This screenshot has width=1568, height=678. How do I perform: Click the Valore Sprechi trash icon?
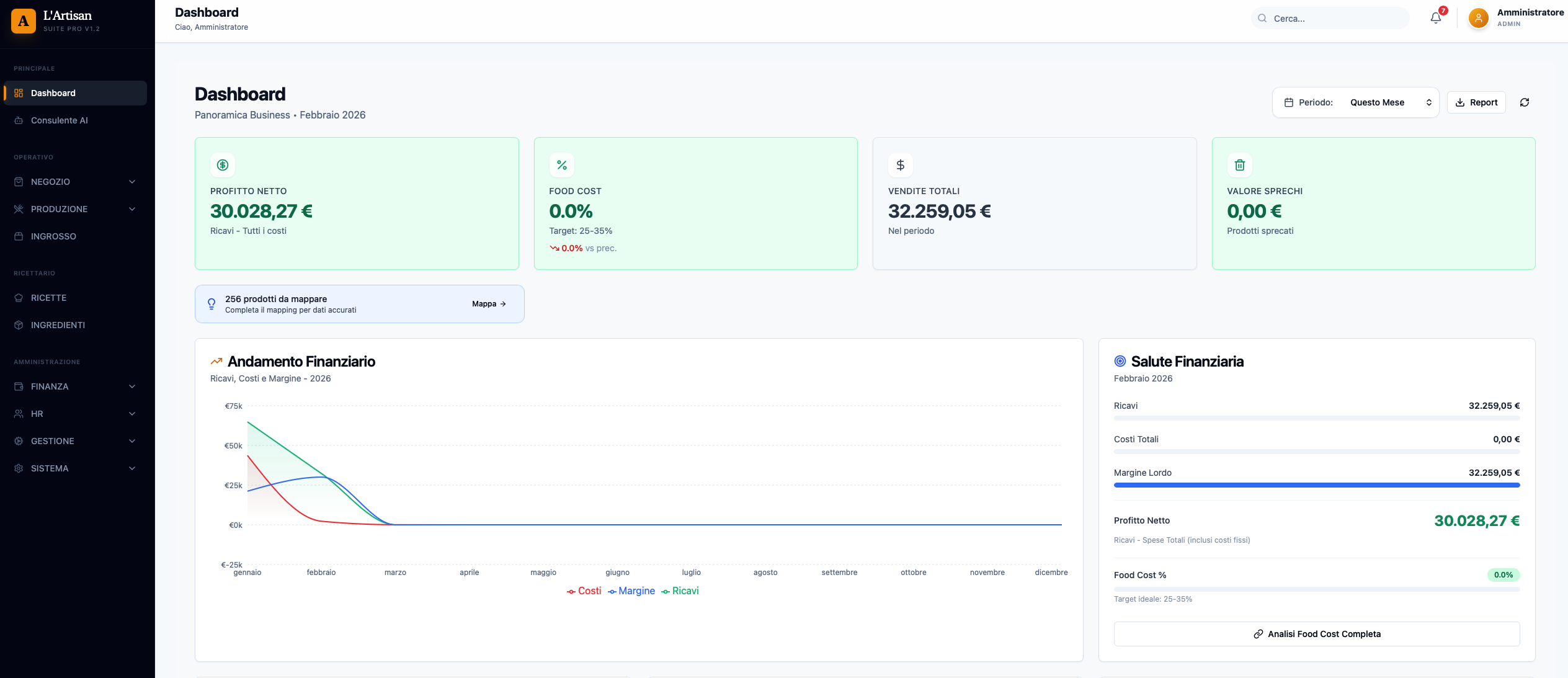pyautogui.click(x=1239, y=165)
